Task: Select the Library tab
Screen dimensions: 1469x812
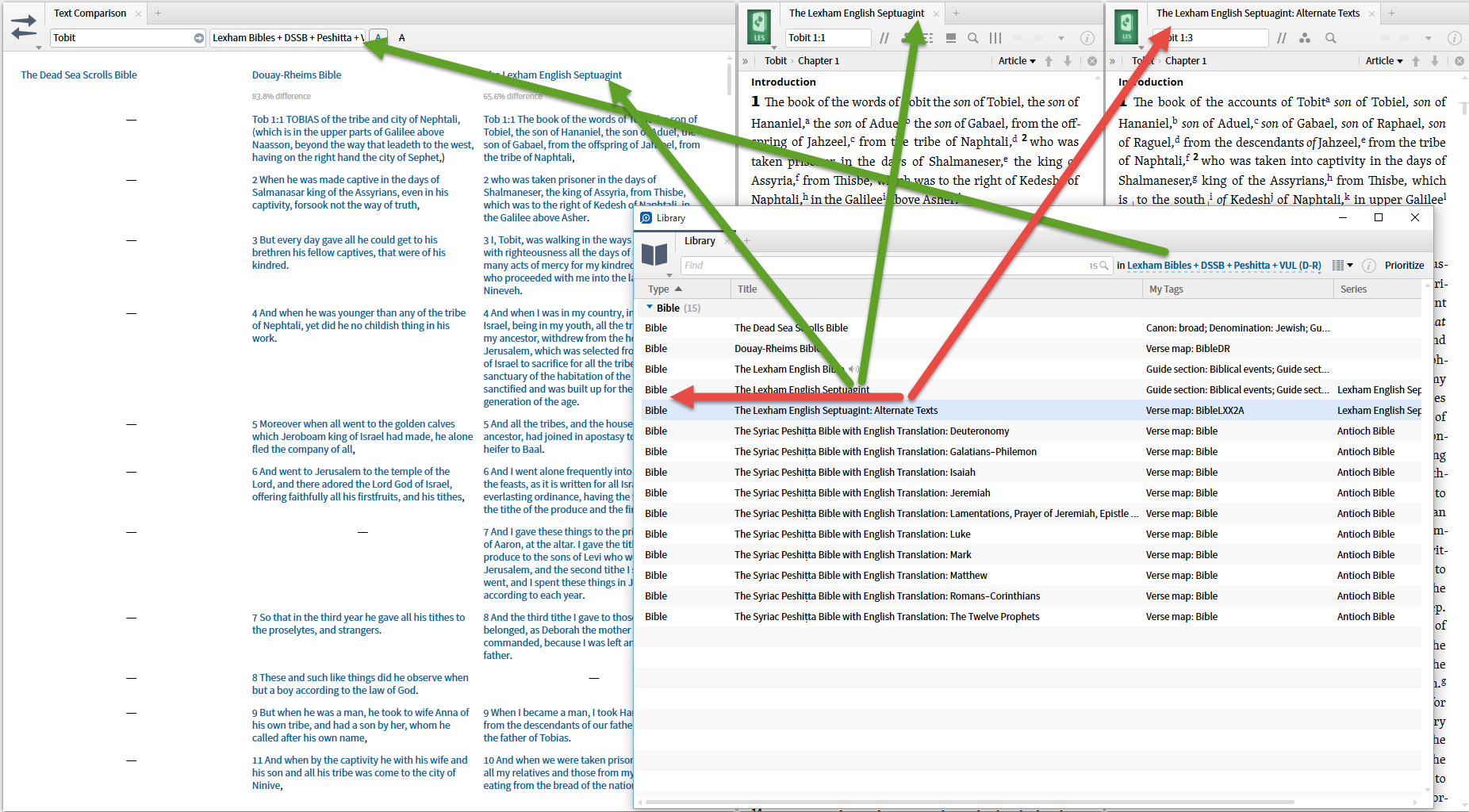Action: (x=700, y=241)
